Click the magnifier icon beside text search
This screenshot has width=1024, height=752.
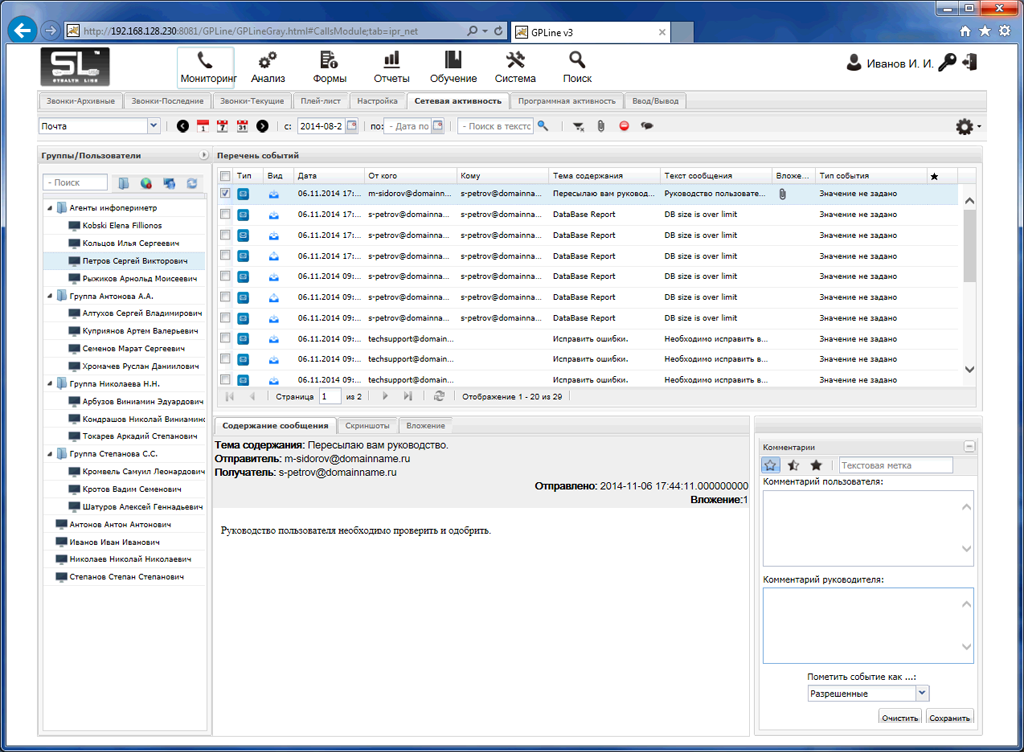pyautogui.click(x=543, y=126)
